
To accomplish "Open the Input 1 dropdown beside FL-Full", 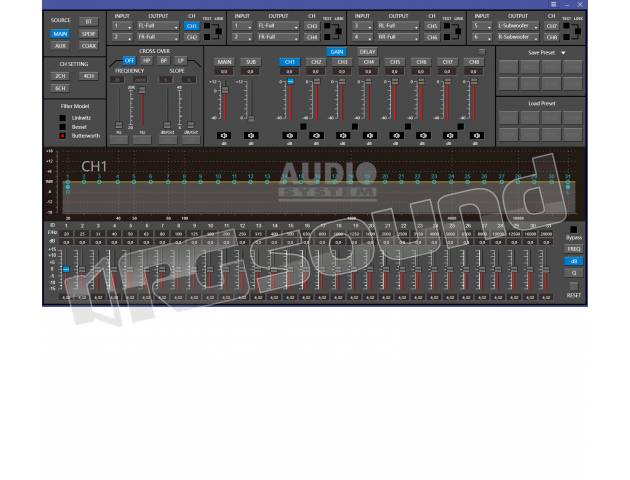I will pyautogui.click(x=122, y=26).
